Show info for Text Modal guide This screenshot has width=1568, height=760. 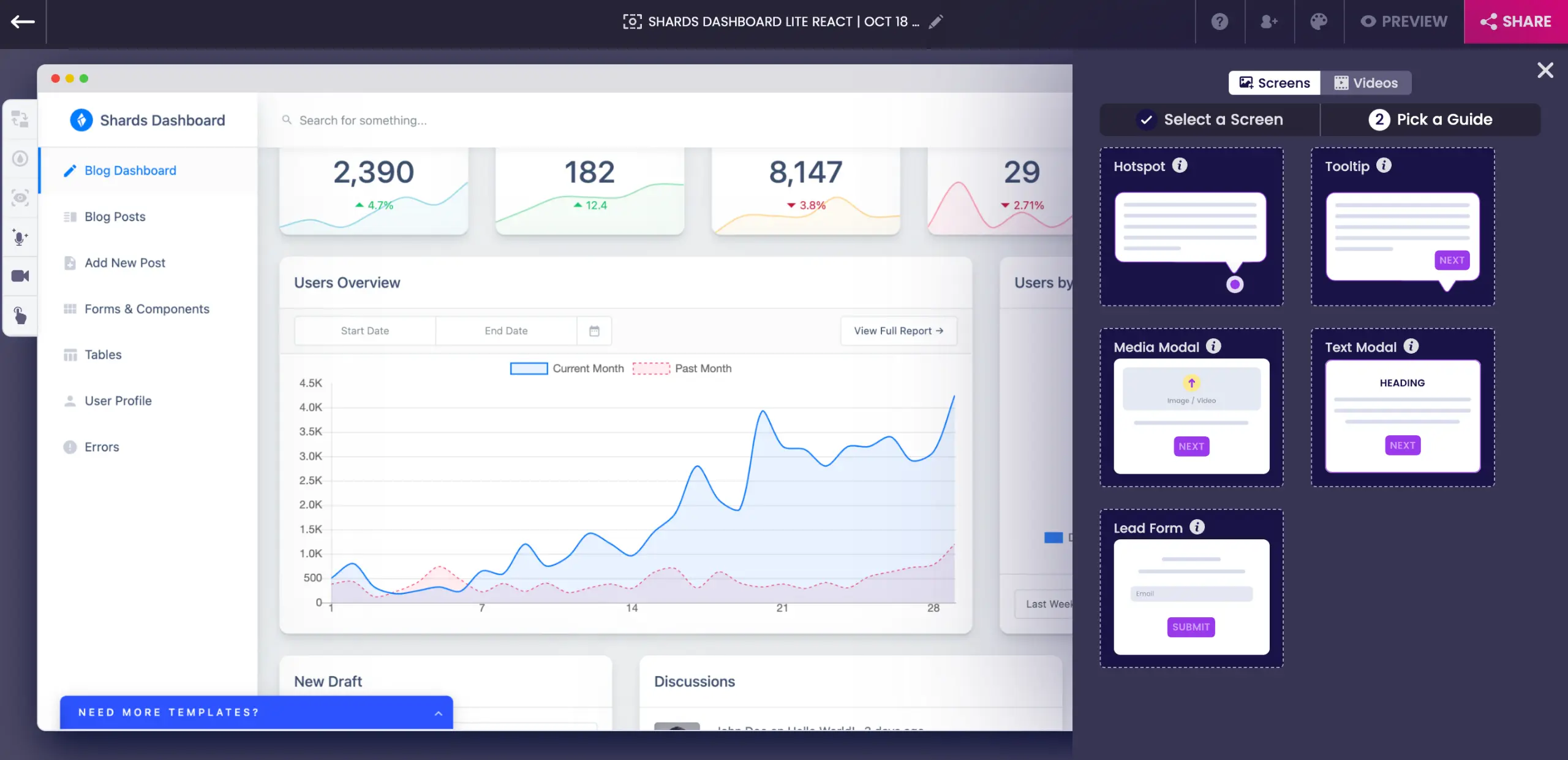[x=1411, y=346]
